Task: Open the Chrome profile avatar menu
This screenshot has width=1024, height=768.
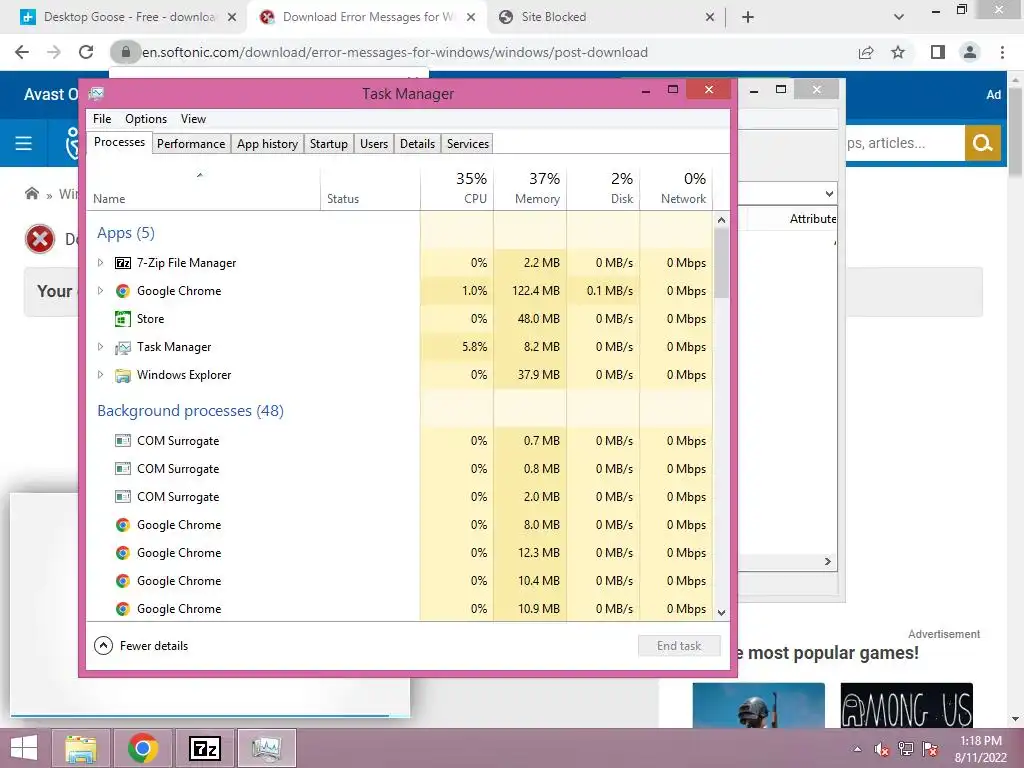Action: click(x=970, y=52)
